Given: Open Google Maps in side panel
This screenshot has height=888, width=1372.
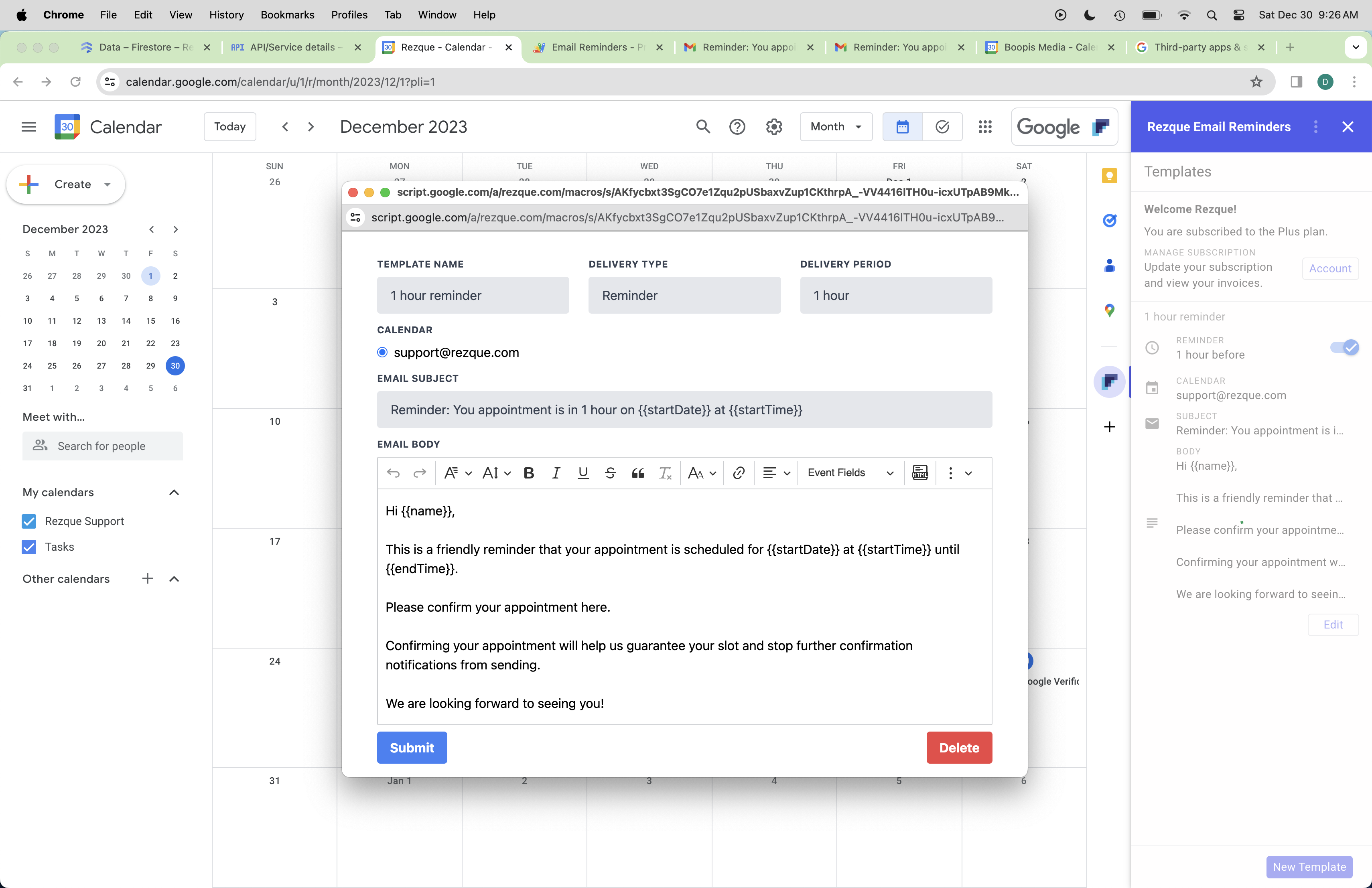Looking at the screenshot, I should 1109,310.
